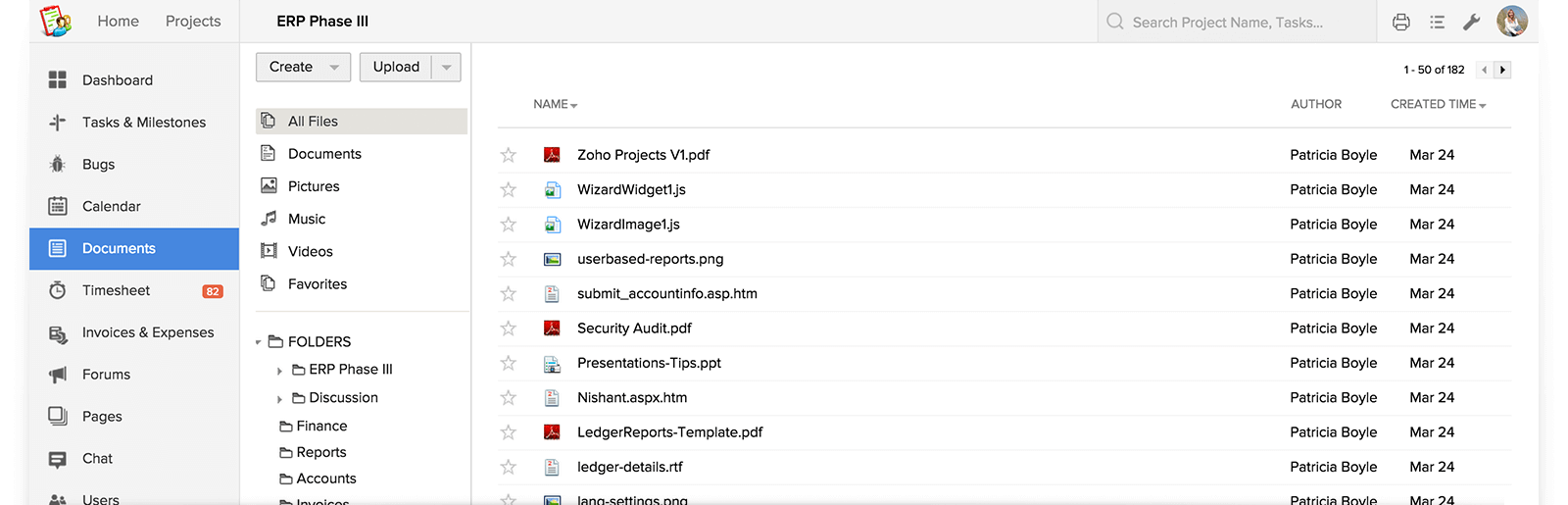This screenshot has width=1568, height=505.
Task: Open the LedgerReports-Template.pdf link
Action: click(669, 432)
